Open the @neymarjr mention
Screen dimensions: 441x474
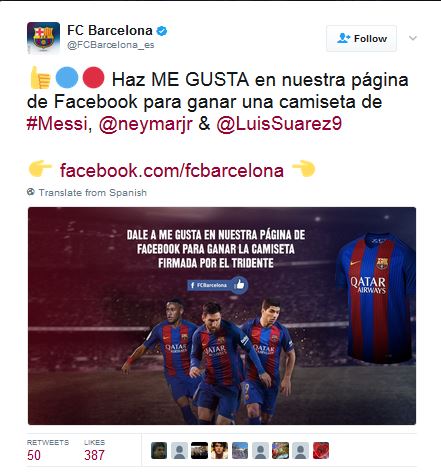point(146,125)
